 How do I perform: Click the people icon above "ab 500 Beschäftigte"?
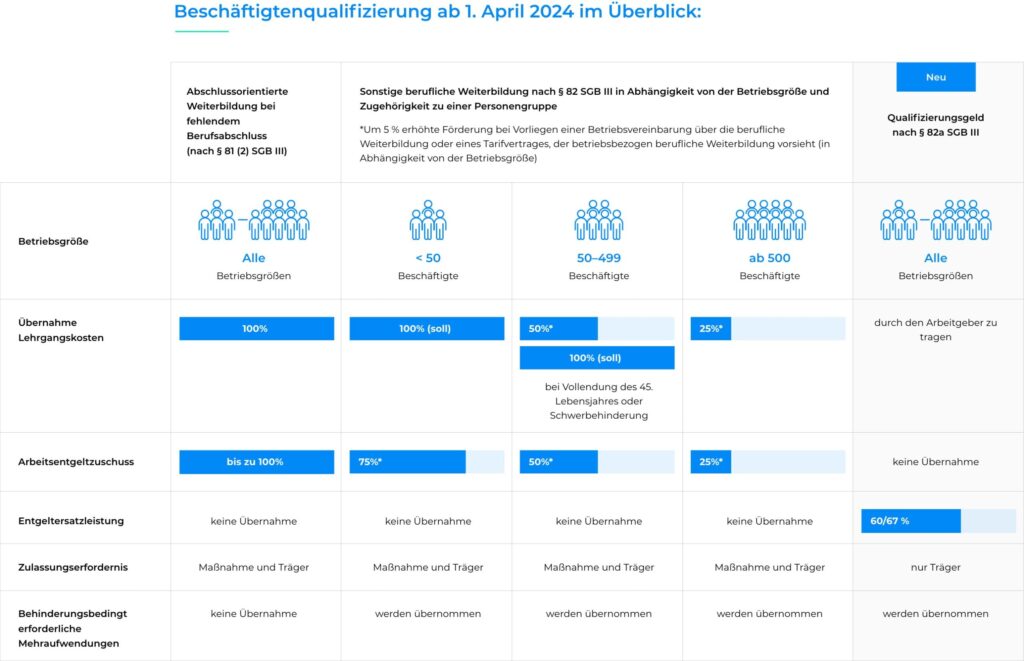769,221
